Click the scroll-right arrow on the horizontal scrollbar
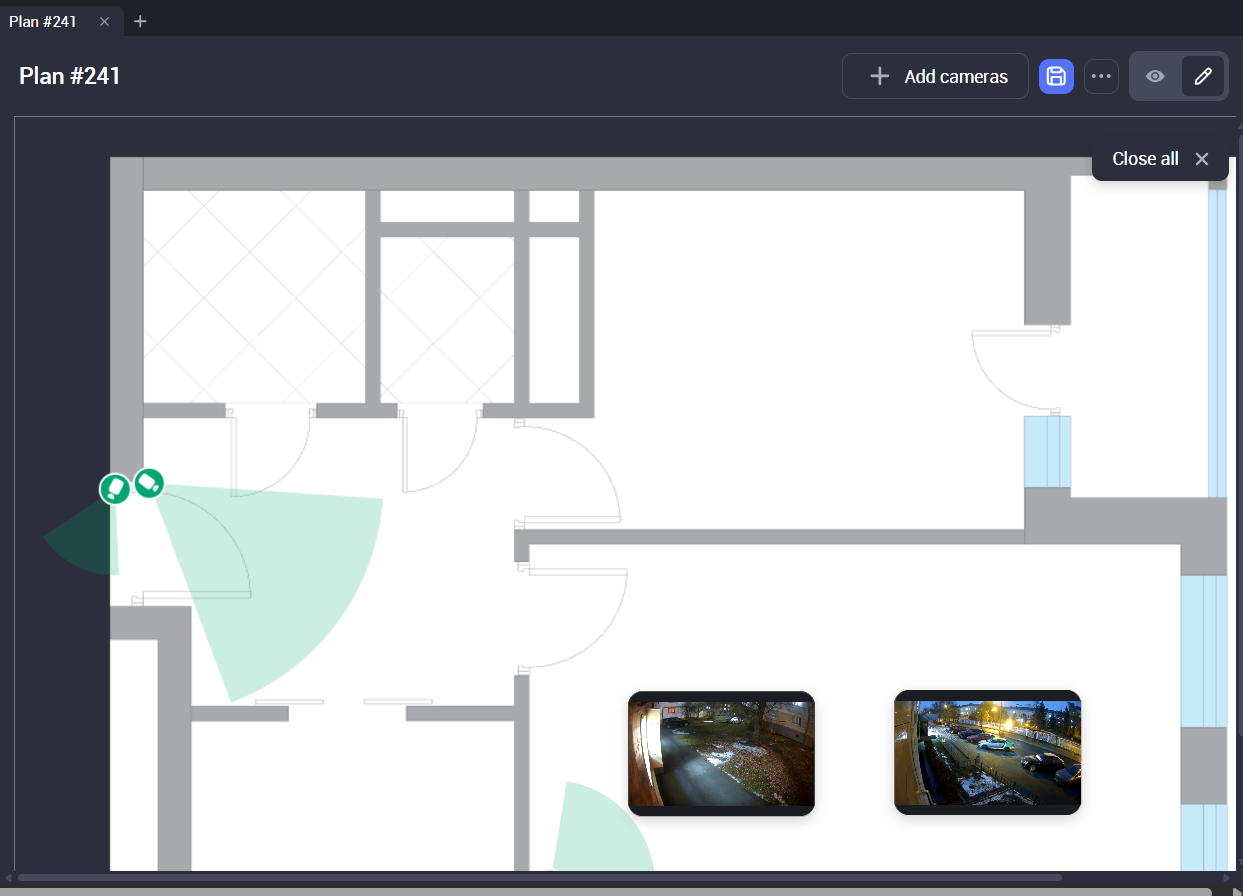Viewport: 1243px width, 896px height. (1225, 878)
